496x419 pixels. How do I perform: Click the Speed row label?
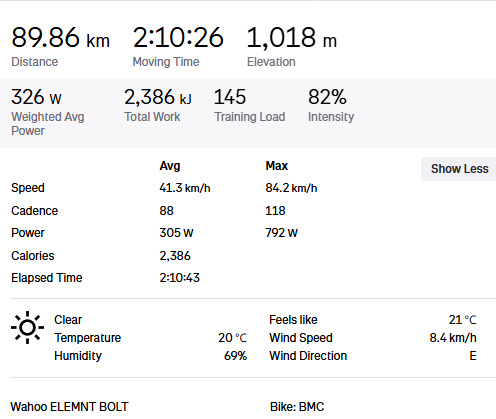pyautogui.click(x=28, y=188)
